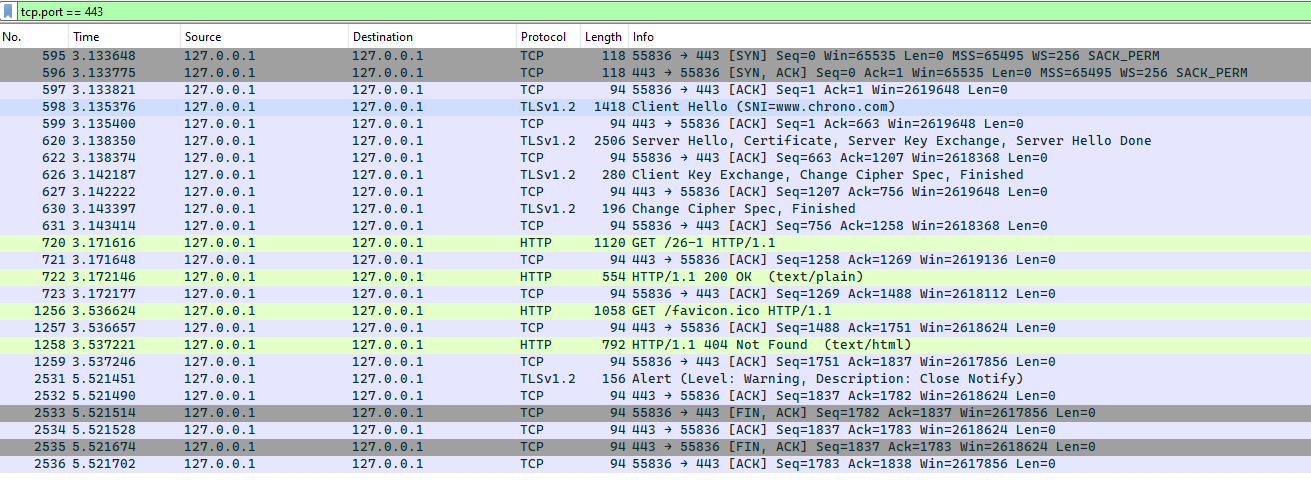Sort by the Info column header
Image resolution: width=1311 pixels, height=490 pixels.
tap(969, 37)
